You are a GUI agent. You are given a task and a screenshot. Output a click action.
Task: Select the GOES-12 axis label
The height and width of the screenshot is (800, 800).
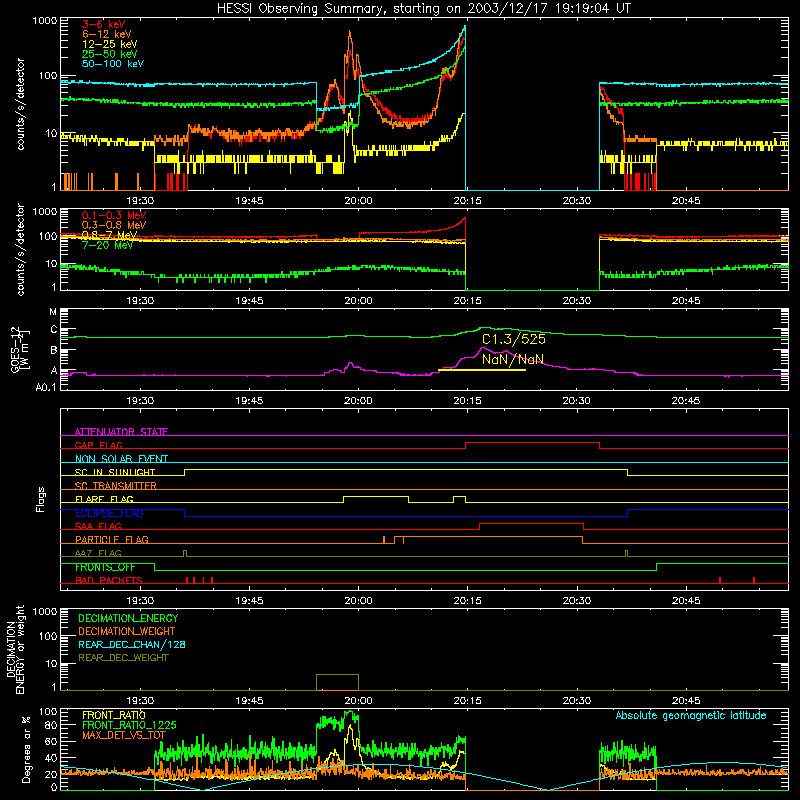(20, 349)
